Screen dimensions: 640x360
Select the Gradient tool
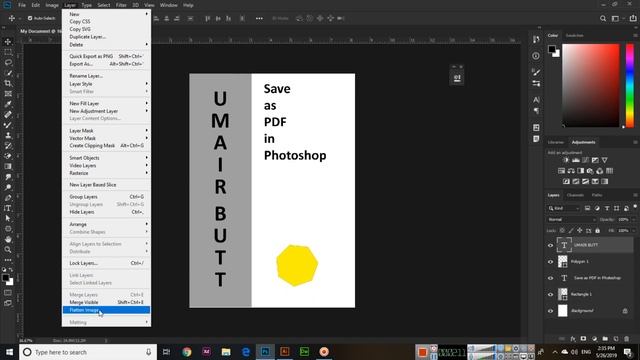coord(8,167)
